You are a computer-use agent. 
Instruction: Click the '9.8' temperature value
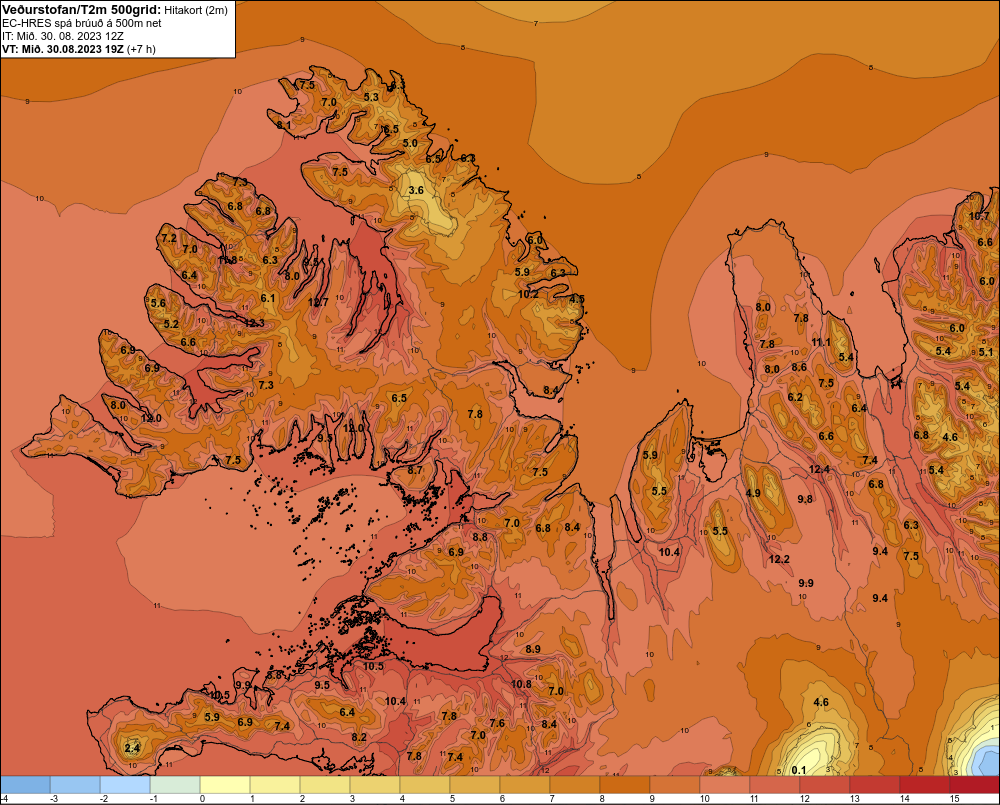coord(805,499)
